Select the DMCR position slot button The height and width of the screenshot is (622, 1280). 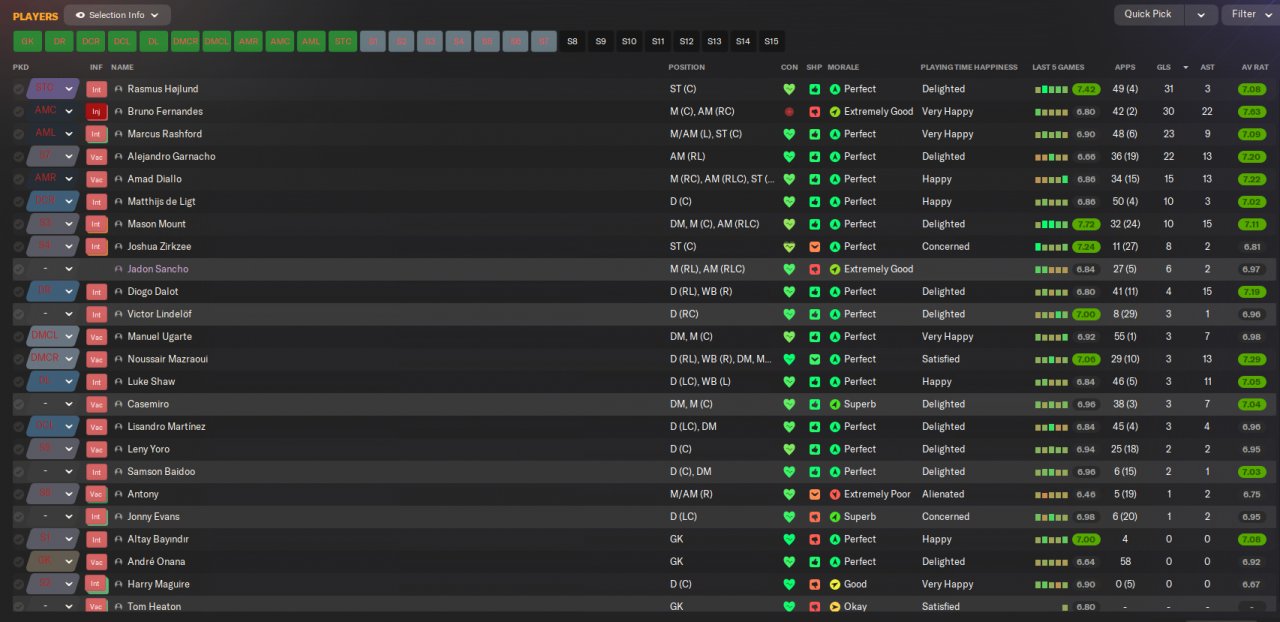(185, 41)
